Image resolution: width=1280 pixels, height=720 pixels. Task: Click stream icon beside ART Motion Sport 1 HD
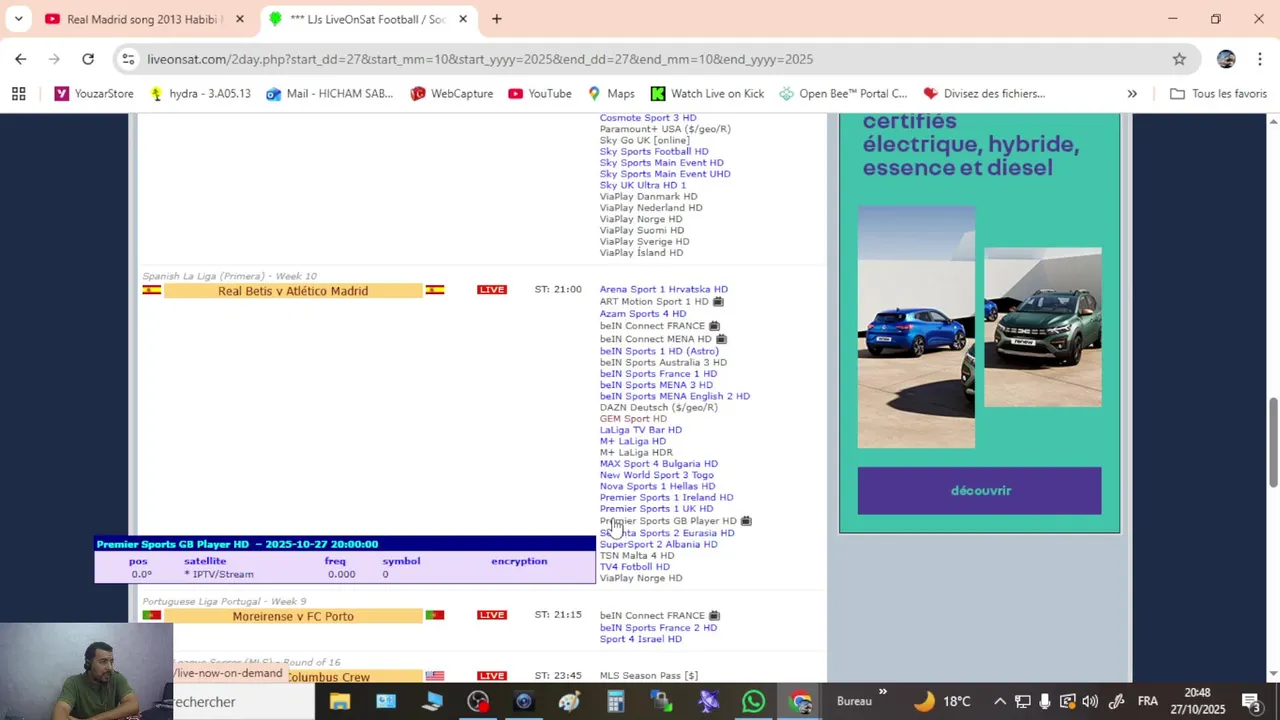pyautogui.click(x=718, y=301)
